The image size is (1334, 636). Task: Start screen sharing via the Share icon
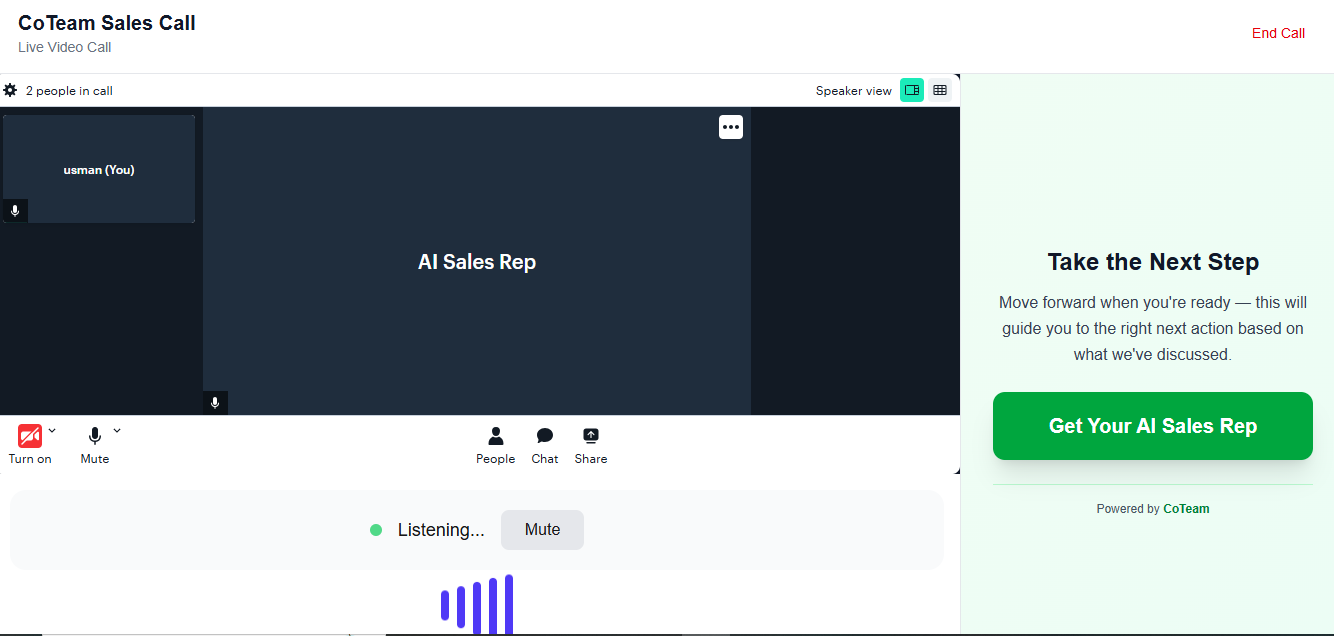590,444
